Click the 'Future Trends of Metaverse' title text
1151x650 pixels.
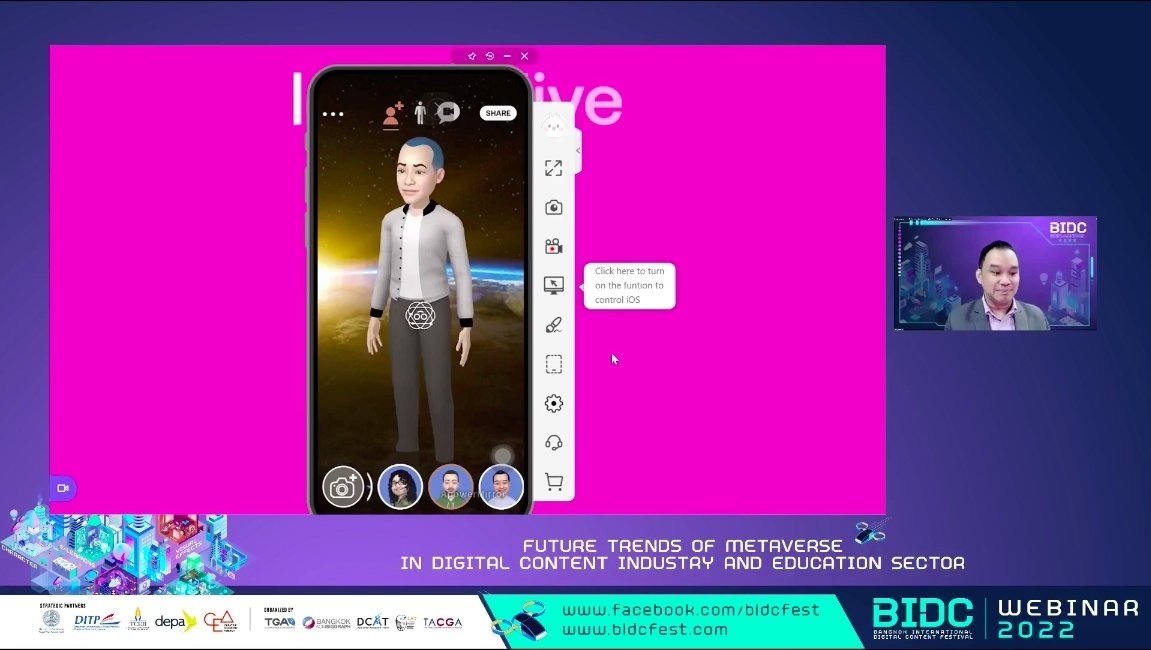point(683,555)
